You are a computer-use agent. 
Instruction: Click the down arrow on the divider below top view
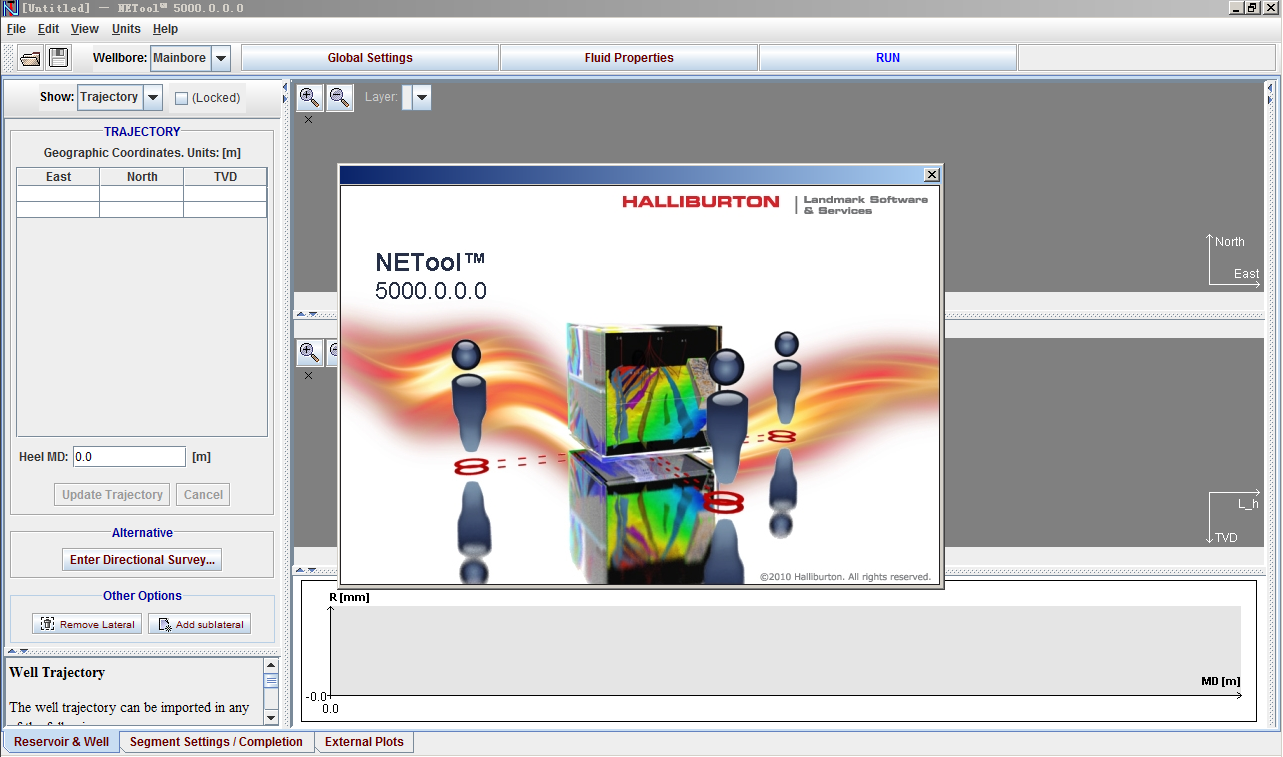tap(312, 314)
